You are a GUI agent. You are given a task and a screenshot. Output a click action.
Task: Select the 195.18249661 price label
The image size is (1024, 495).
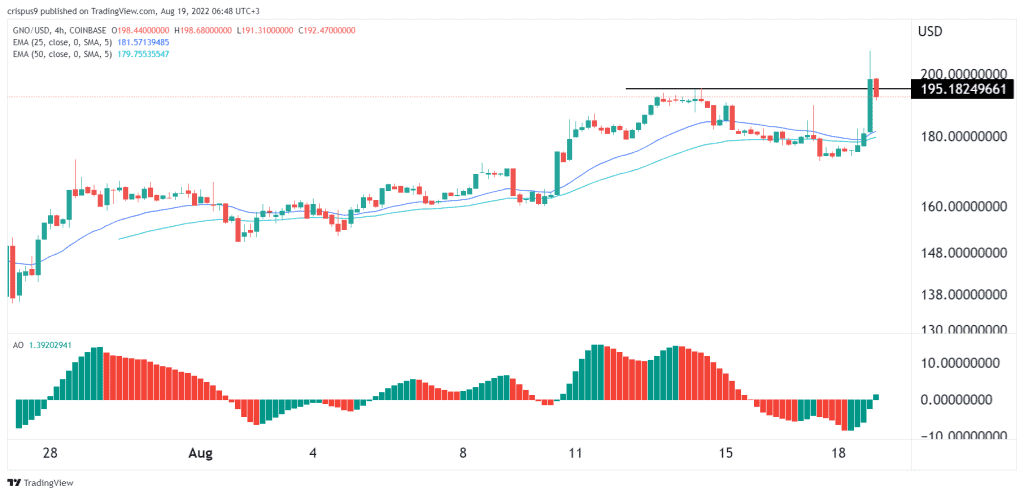pyautogui.click(x=963, y=89)
